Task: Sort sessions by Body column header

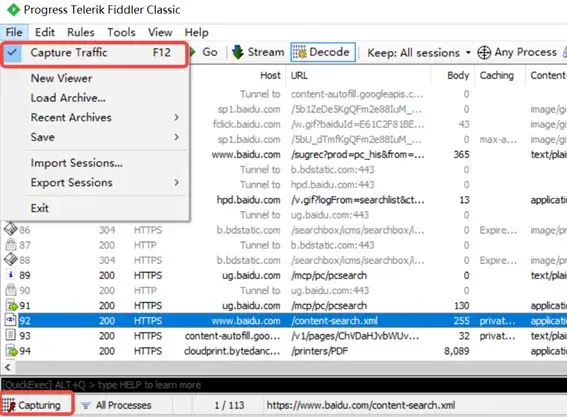Action: [458, 75]
